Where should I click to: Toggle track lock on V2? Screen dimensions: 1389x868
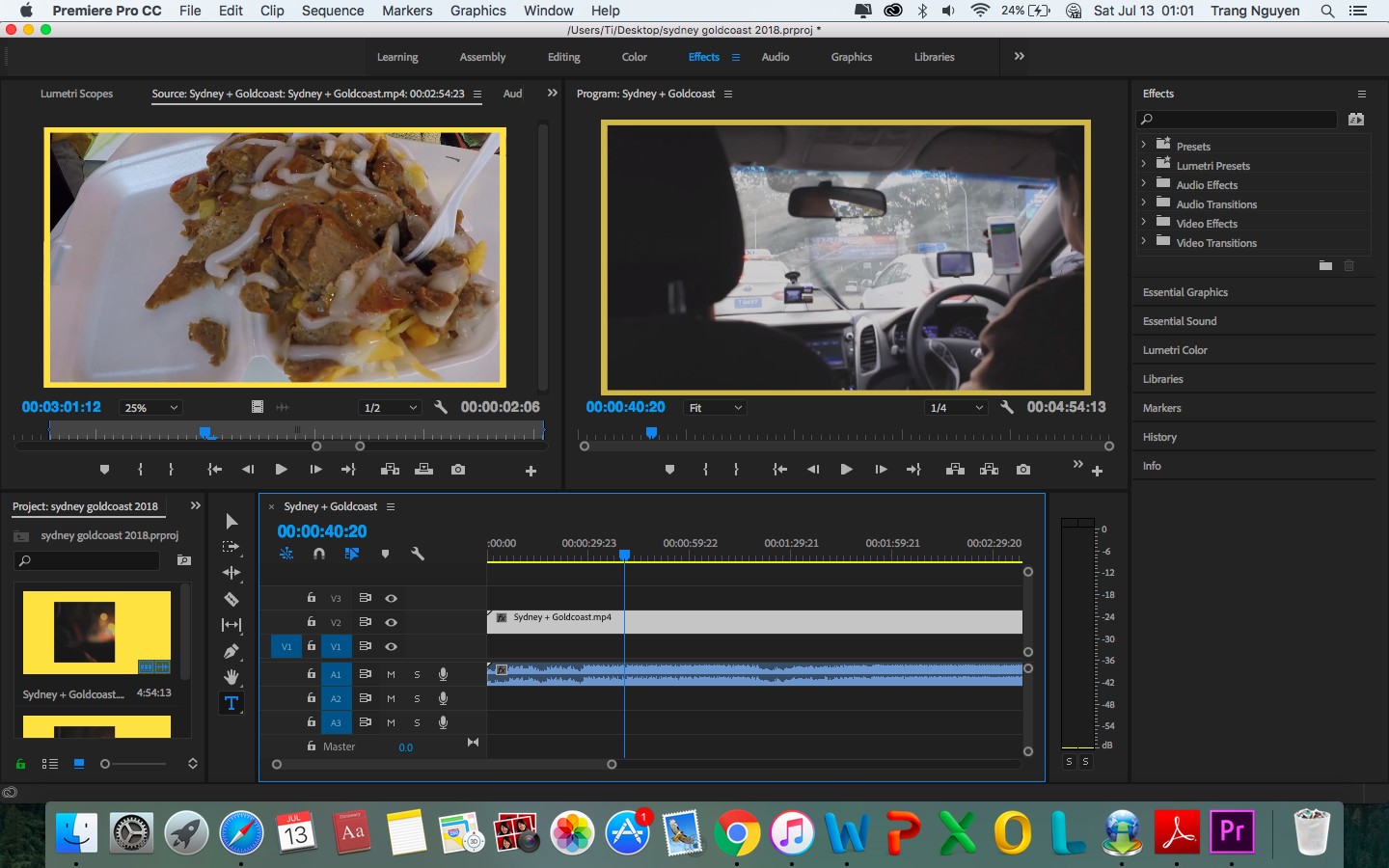312,622
